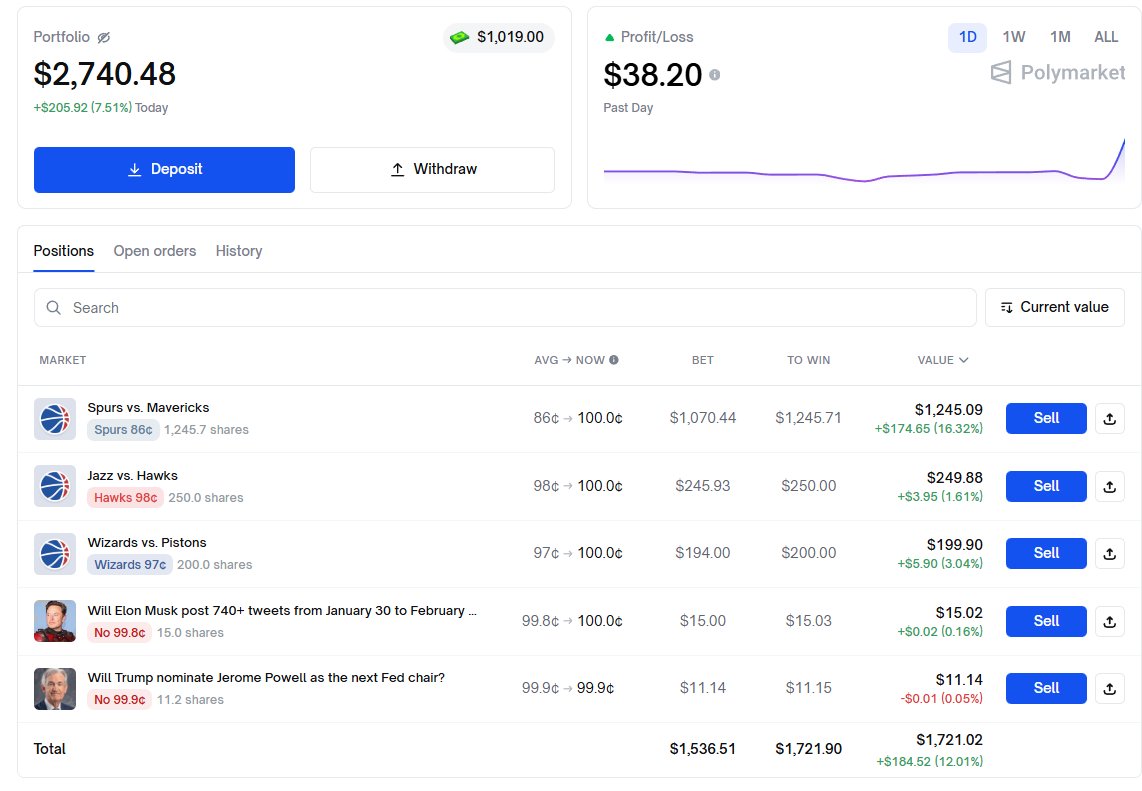Click the $2,740.48 portfolio value
1142x791 pixels.
[105, 74]
